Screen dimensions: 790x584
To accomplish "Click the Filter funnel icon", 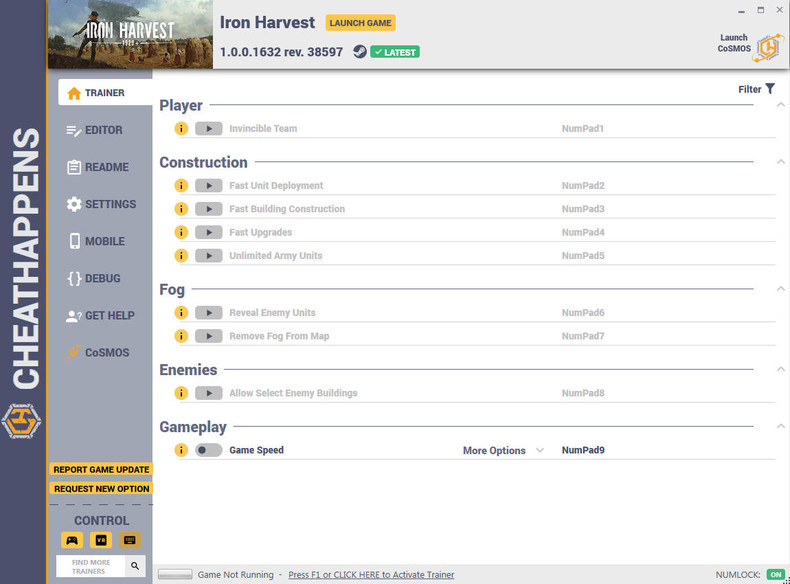I will coord(770,89).
